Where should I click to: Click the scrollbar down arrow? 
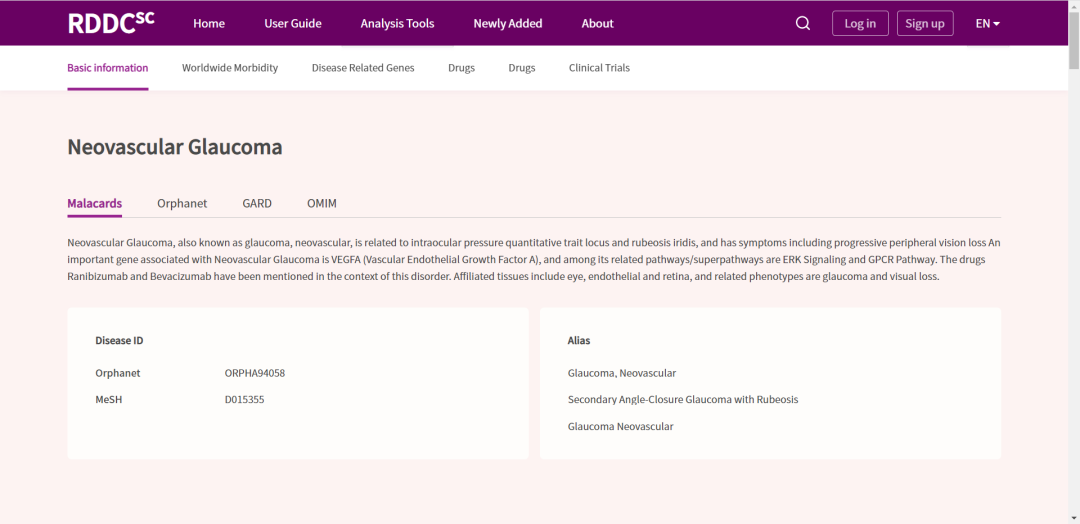1073,517
